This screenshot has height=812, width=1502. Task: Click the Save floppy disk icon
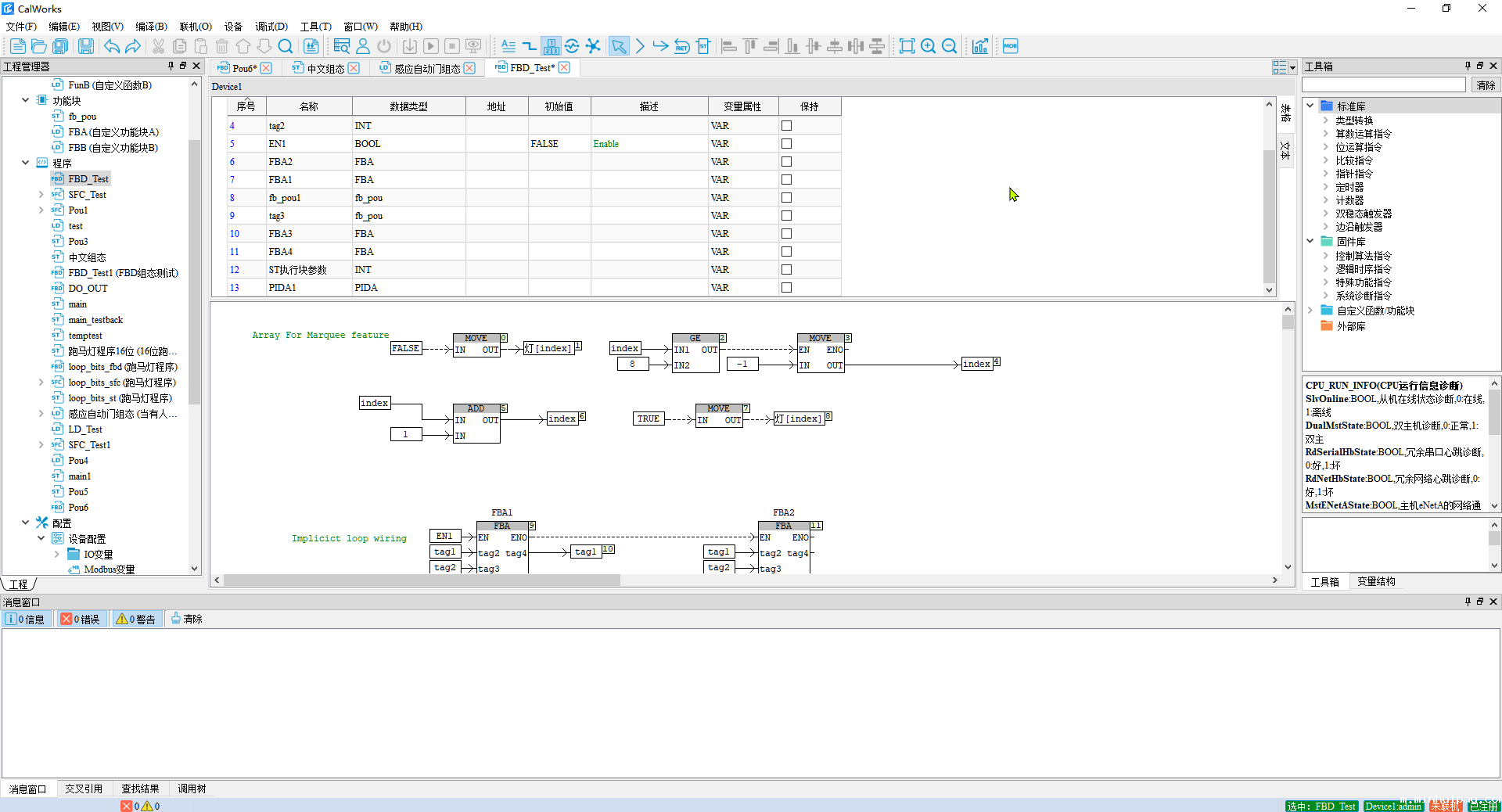click(85, 46)
